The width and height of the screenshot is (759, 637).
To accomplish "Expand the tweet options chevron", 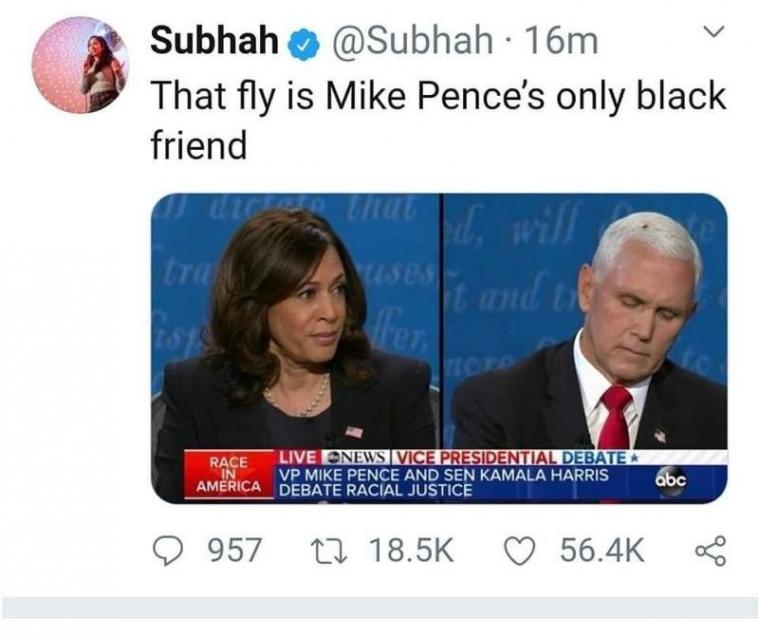I will click(711, 35).
